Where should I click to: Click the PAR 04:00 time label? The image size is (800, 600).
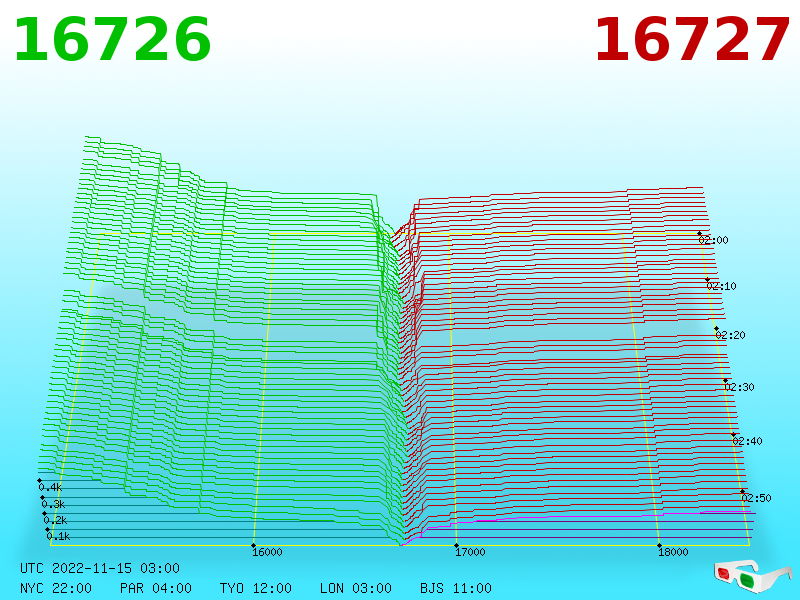click(x=156, y=588)
